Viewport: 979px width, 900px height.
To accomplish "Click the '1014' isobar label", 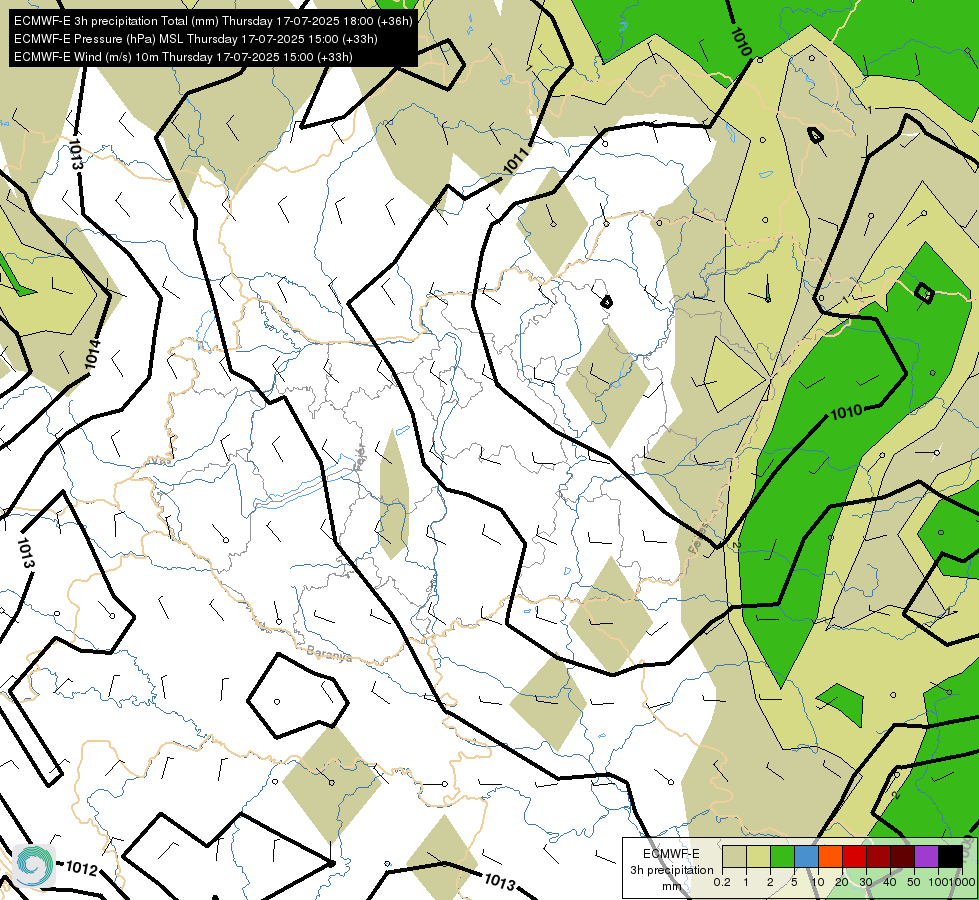I will coord(92,354).
